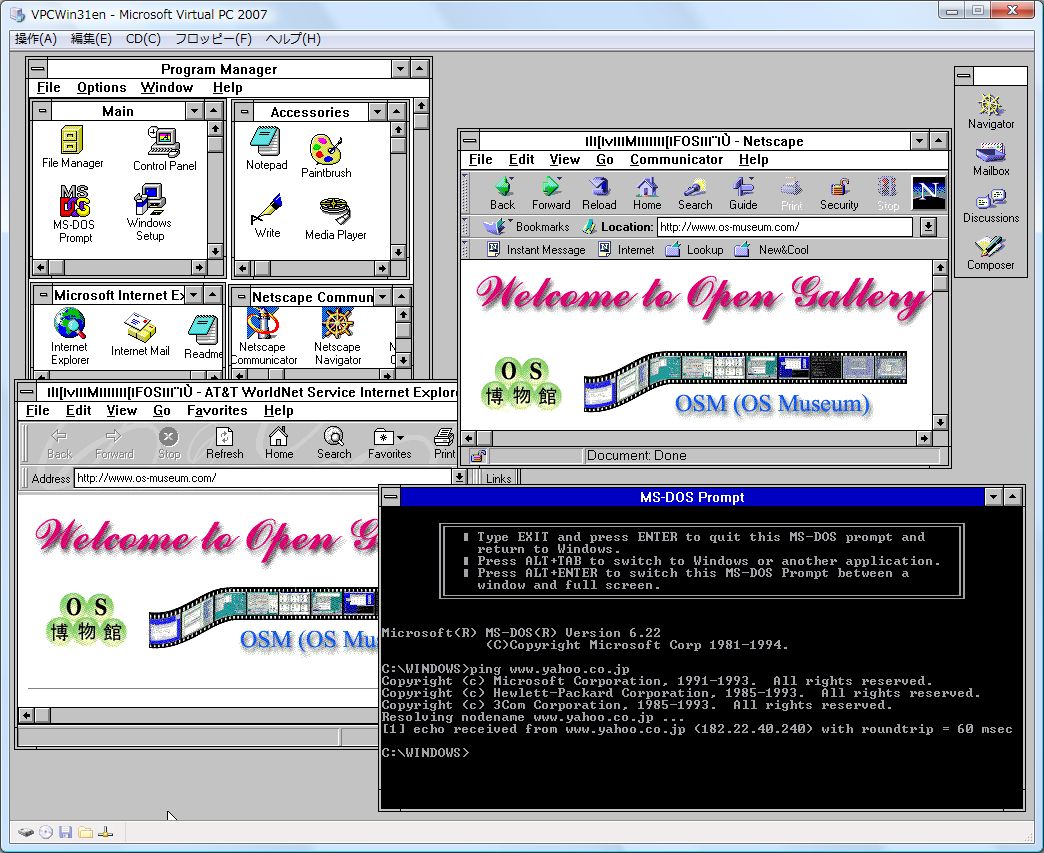Open Virtual PC CD(C) menu
The width and height of the screenshot is (1044, 853).
coord(143,39)
